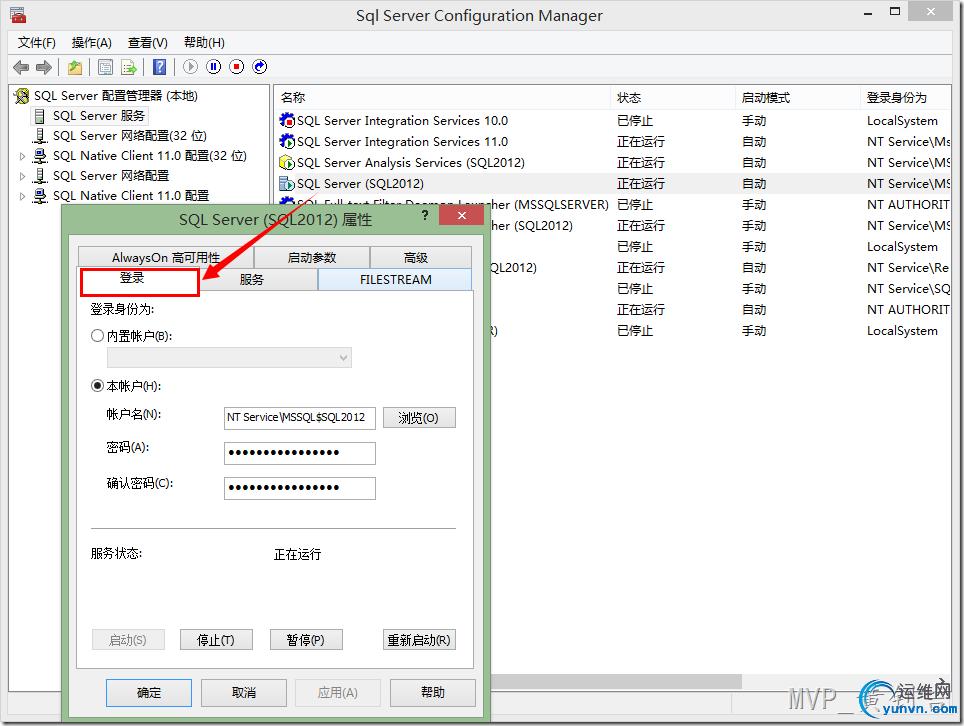Expand the SQL Native Client 11.0 配置 node
Screen dimensions: 964x726
click(x=23, y=196)
